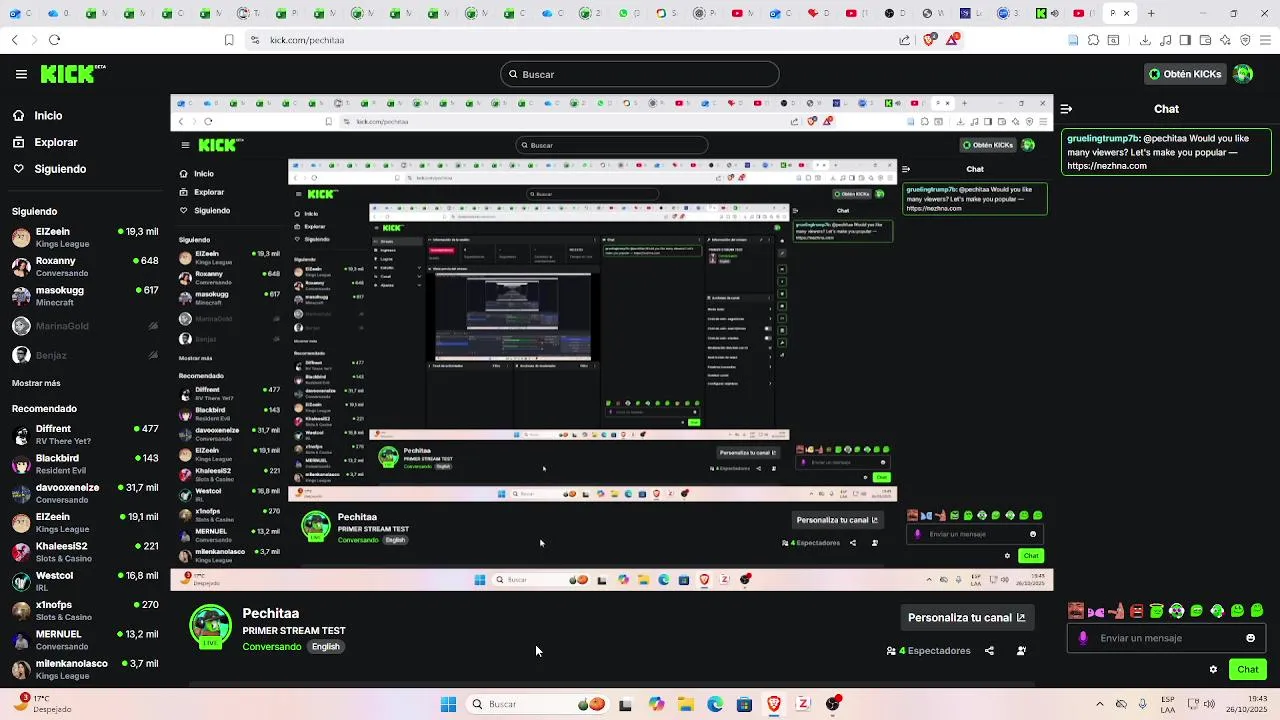The width and height of the screenshot is (1280, 720).
Task: Click the Obtén KICKs button
Action: [x=1186, y=74]
